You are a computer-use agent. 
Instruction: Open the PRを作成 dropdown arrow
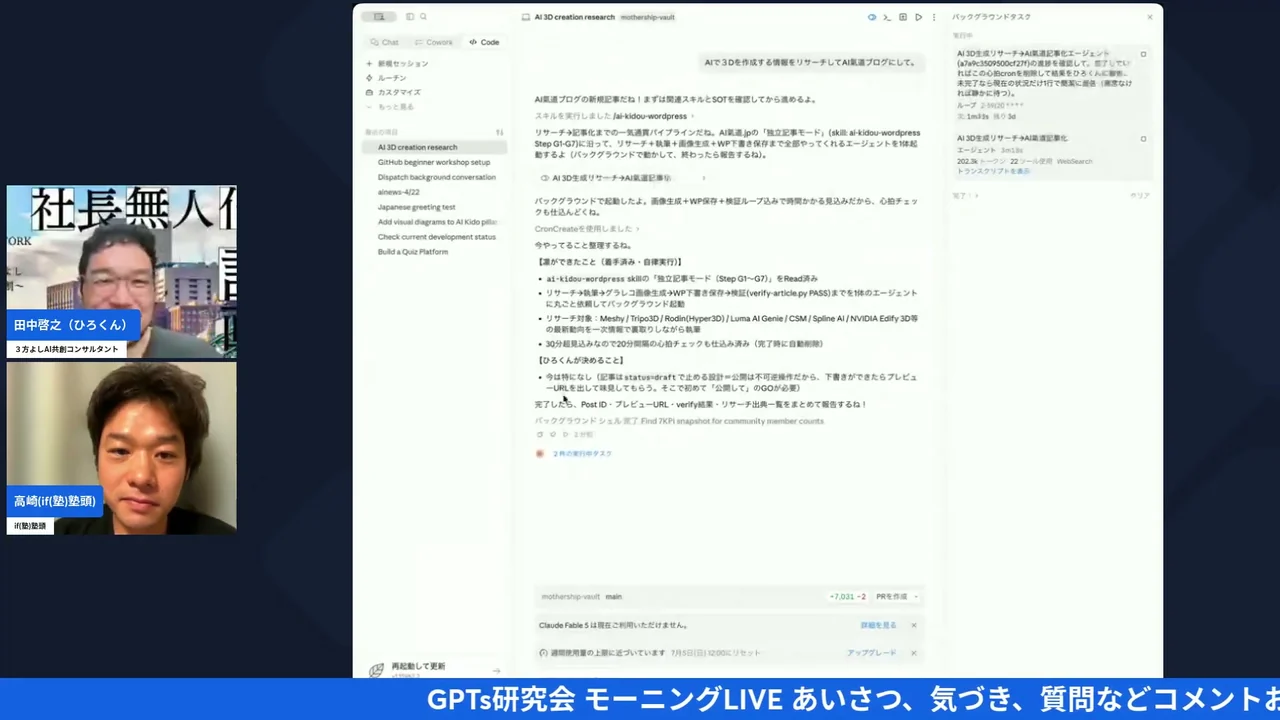(x=915, y=597)
